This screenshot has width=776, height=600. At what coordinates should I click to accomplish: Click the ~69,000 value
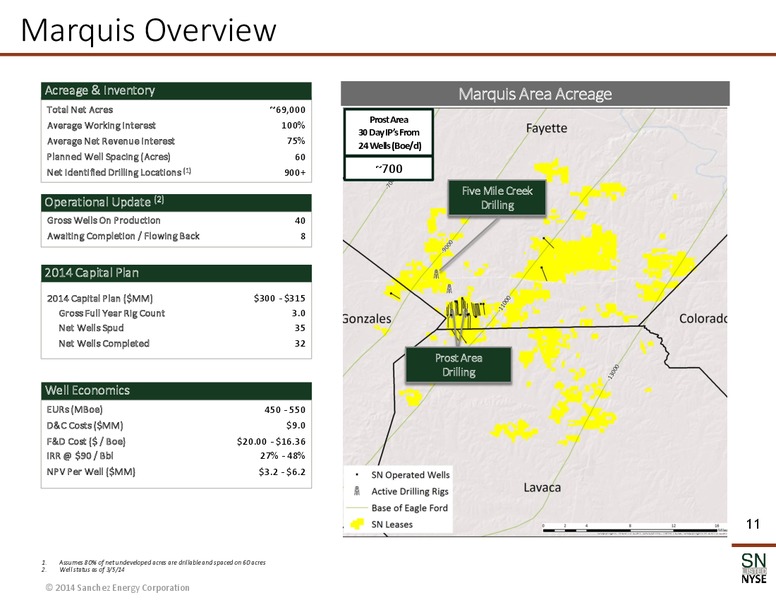coord(287,110)
